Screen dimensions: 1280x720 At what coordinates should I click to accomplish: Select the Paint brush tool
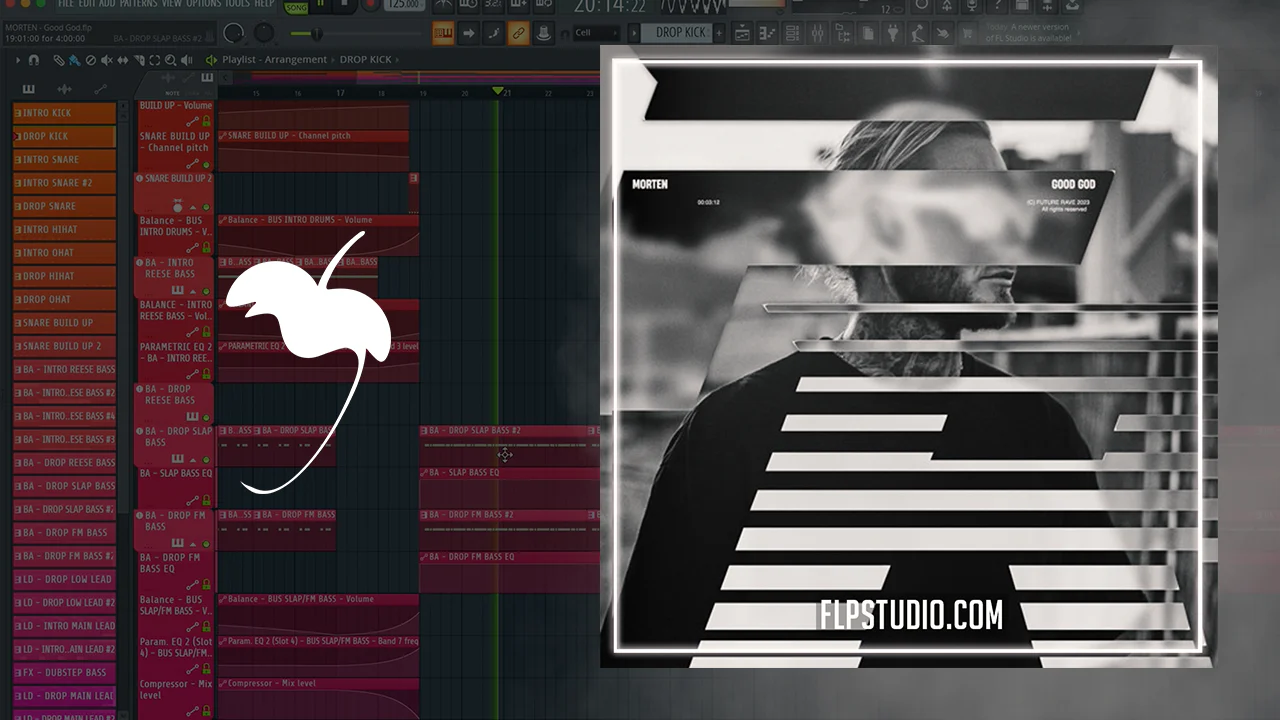click(75, 60)
